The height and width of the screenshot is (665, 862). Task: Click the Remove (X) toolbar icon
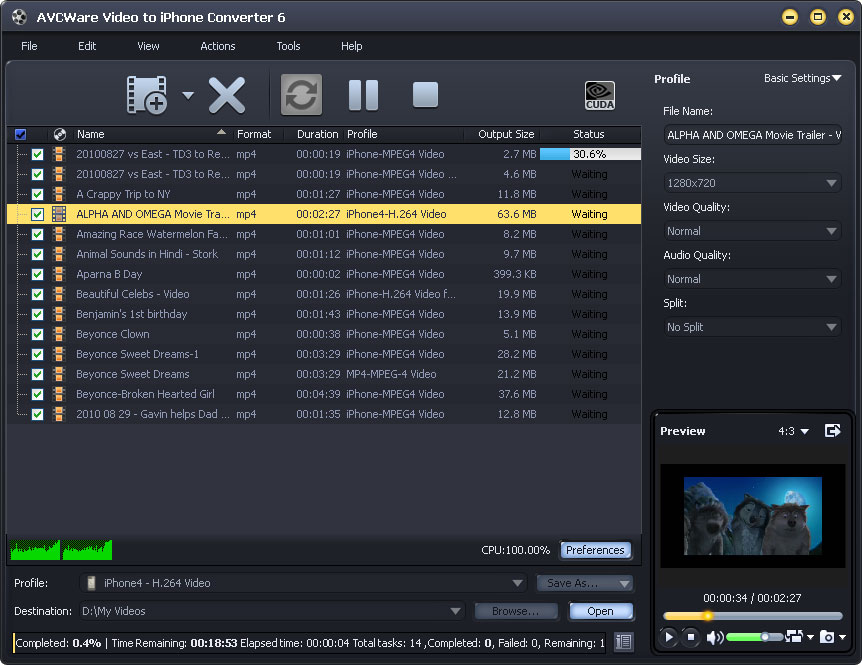click(227, 96)
